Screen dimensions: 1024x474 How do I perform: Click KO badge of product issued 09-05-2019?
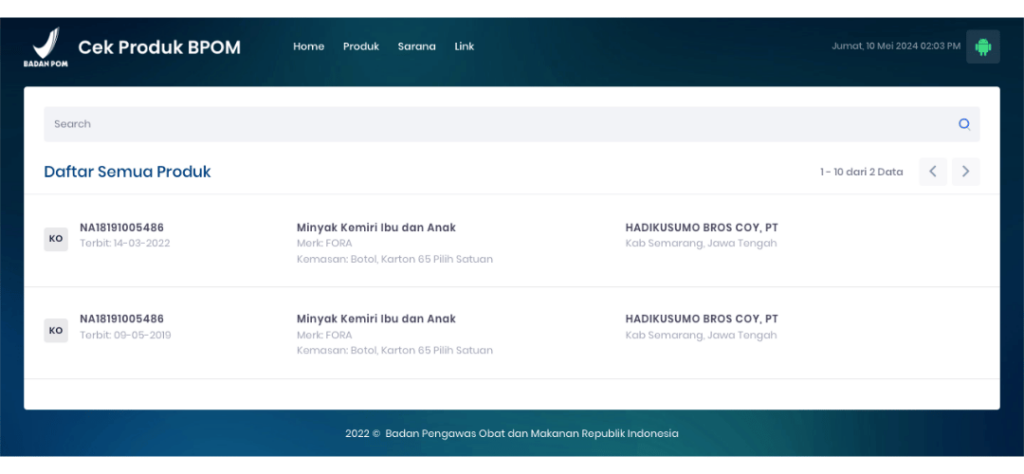tap(56, 330)
